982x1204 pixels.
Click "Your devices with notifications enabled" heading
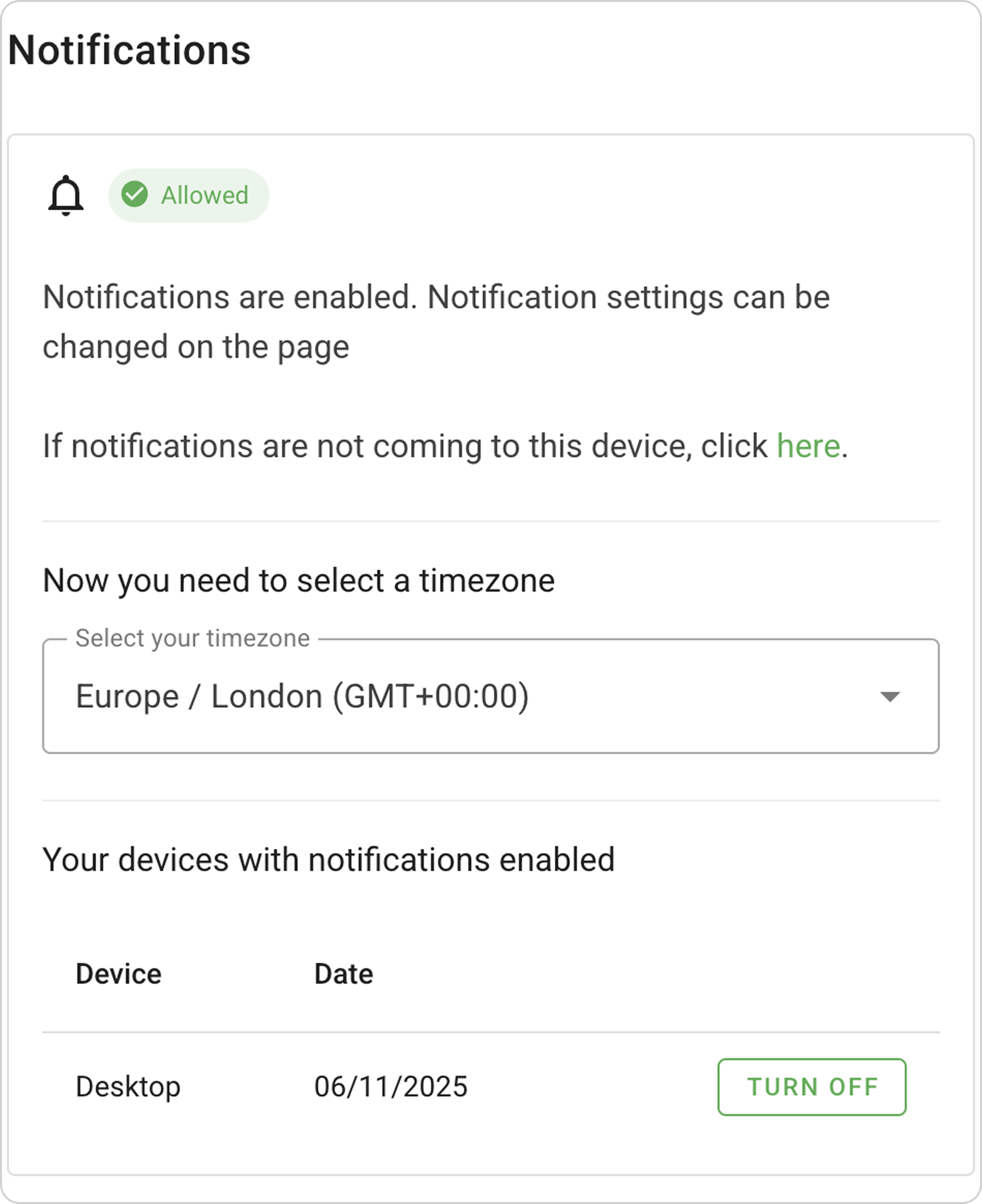pyautogui.click(x=328, y=860)
